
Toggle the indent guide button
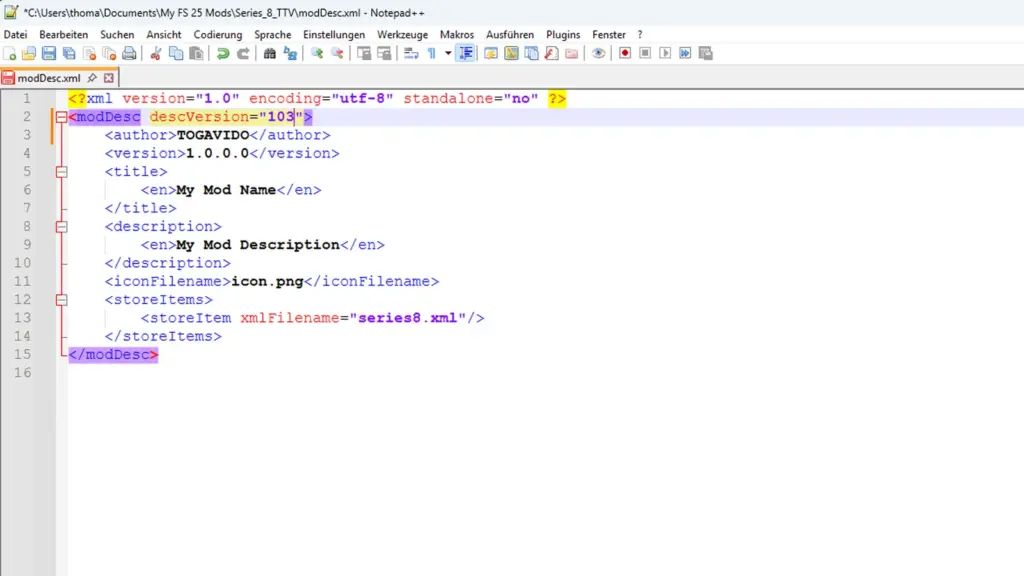pyautogui.click(x=466, y=53)
